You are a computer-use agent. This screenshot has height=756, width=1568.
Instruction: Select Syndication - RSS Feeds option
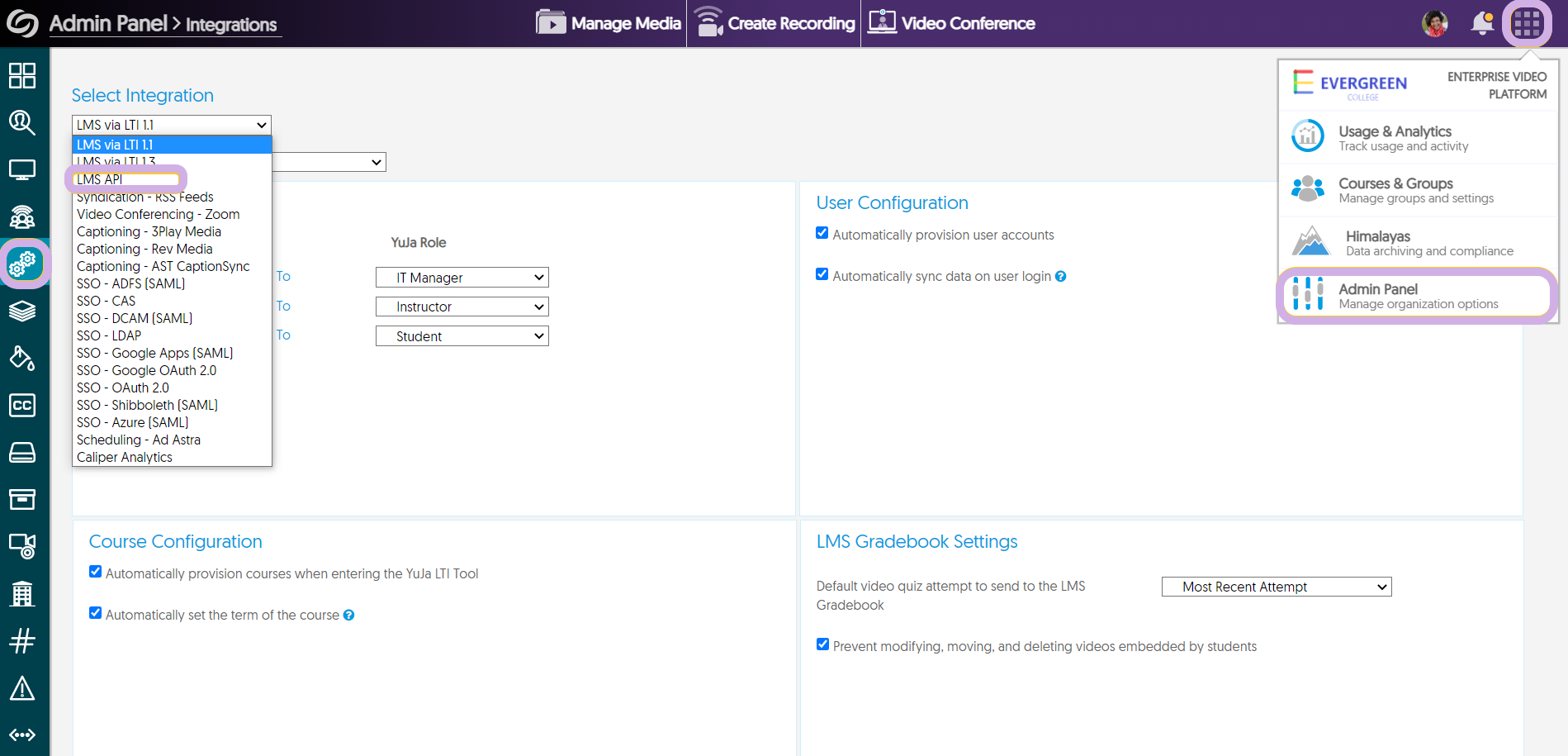(172, 197)
